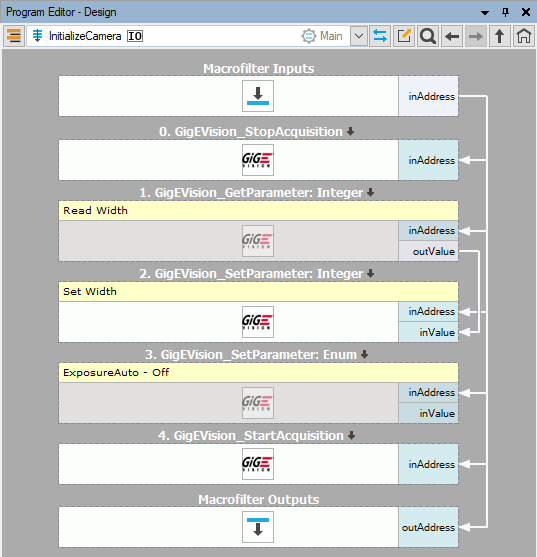Click the edit pencil toolbar icon
The image size is (537, 557).
(x=404, y=36)
